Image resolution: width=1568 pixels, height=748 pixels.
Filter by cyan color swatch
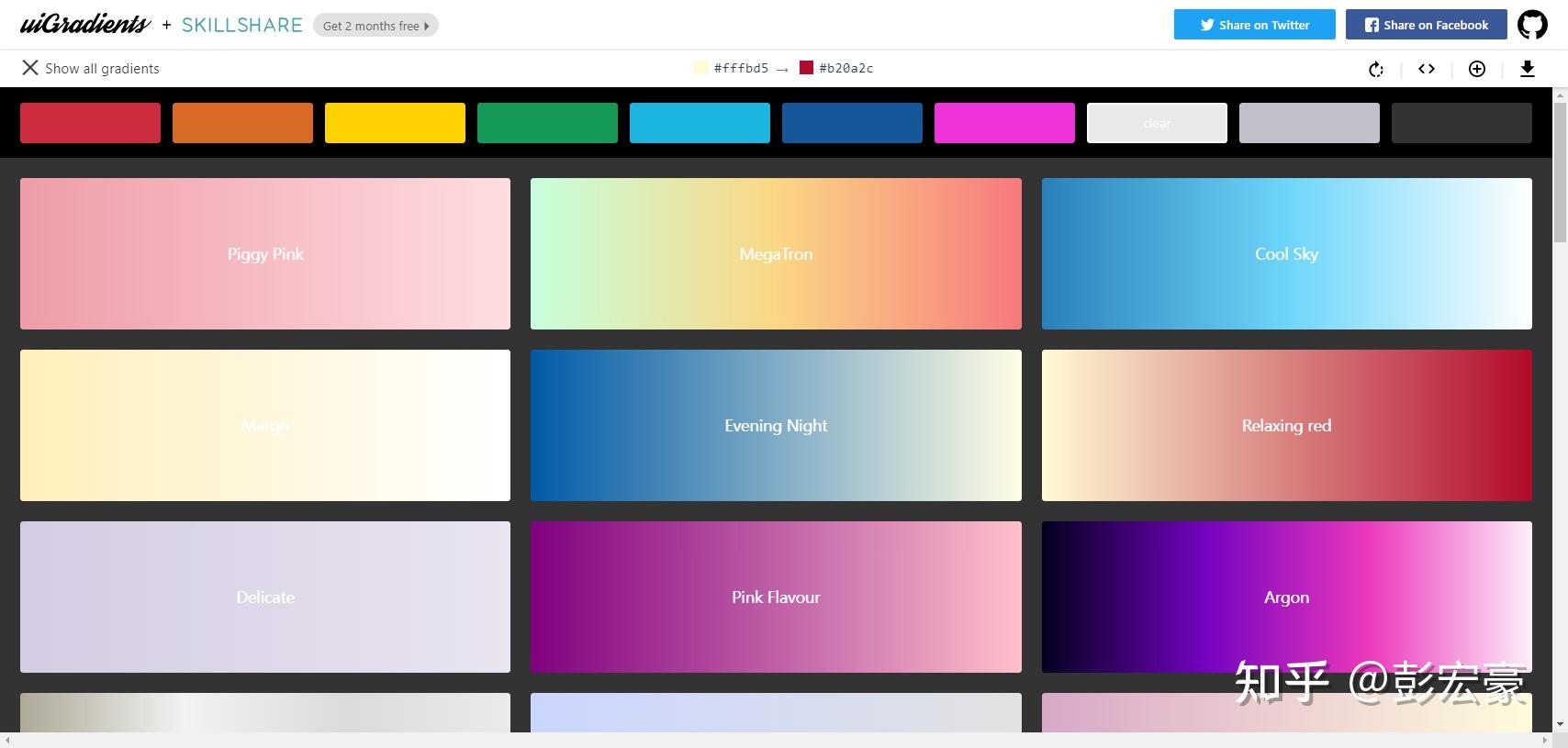(x=700, y=123)
